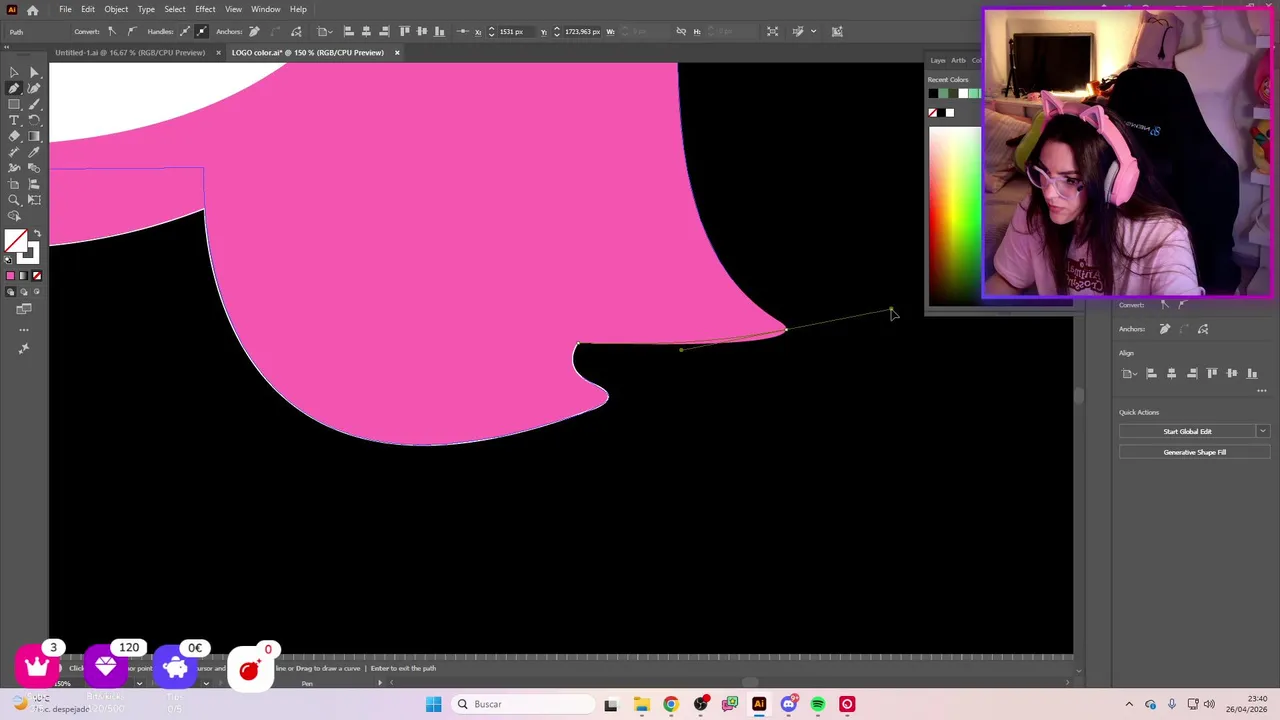The height and width of the screenshot is (720, 1280).
Task: Select the Rotate tool
Action: pyautogui.click(x=34, y=120)
